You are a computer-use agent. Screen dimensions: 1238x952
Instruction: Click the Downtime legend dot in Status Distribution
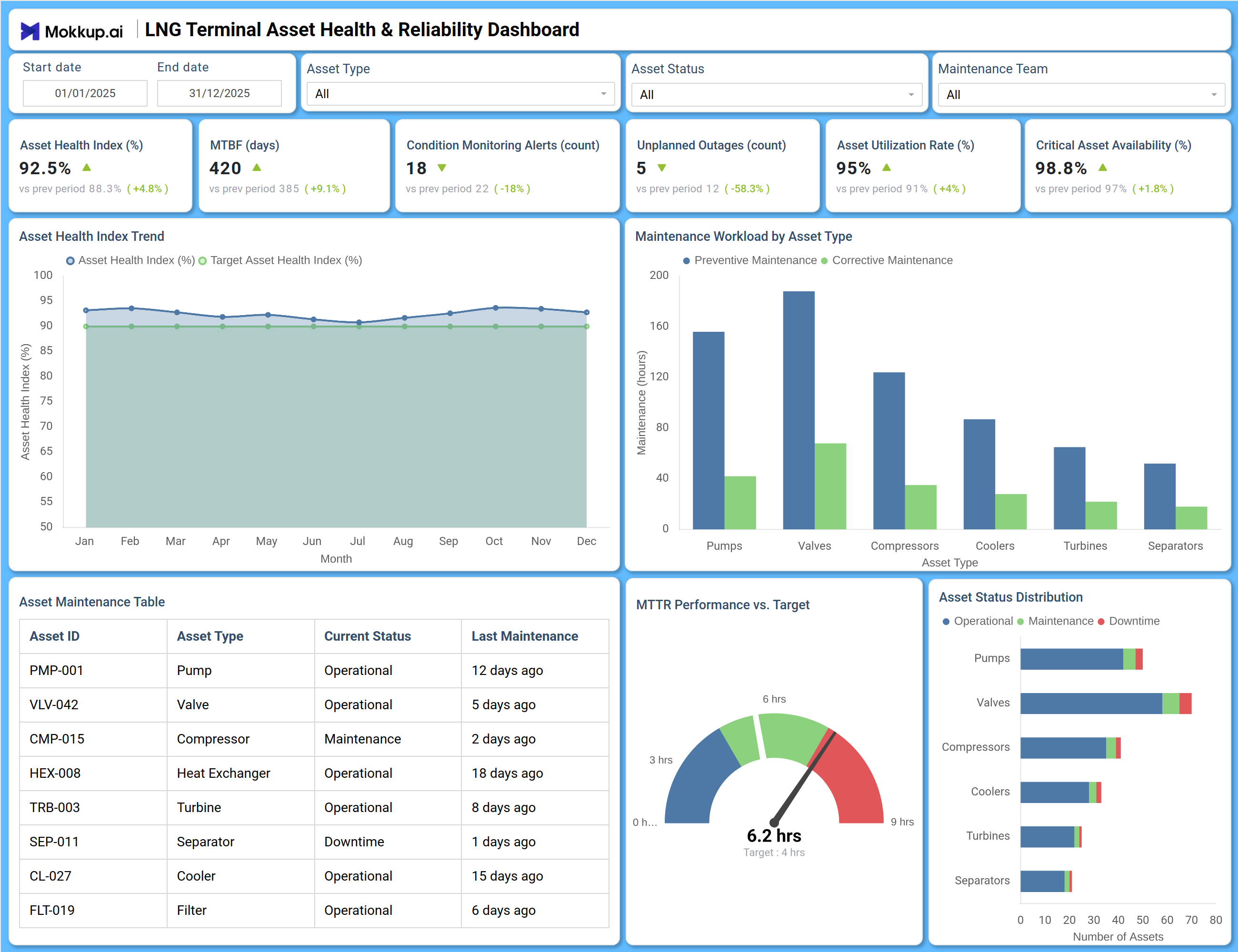click(1101, 622)
